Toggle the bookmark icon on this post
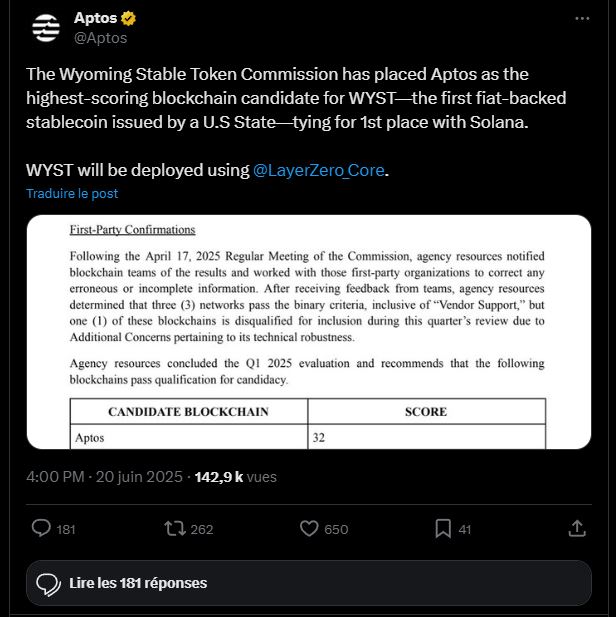Image resolution: width=616 pixels, height=617 pixels. 443,528
